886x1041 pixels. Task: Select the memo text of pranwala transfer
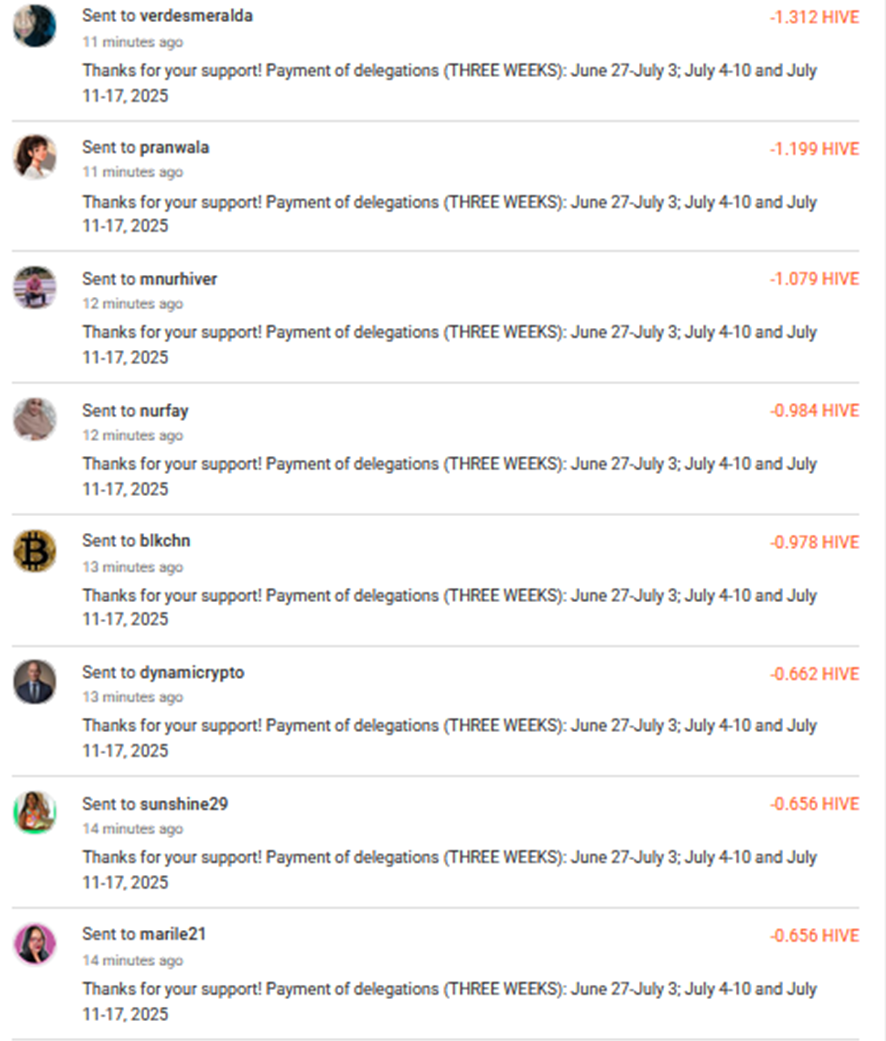click(449, 214)
